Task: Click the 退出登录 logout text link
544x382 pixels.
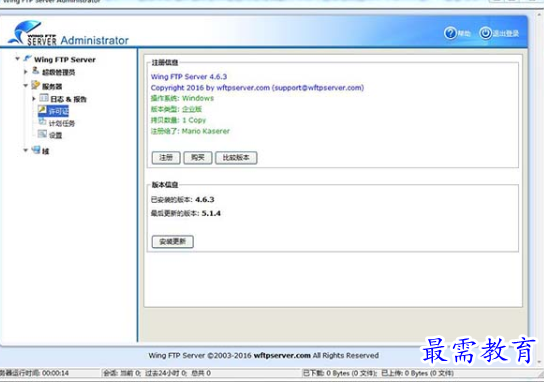Action: (506, 34)
